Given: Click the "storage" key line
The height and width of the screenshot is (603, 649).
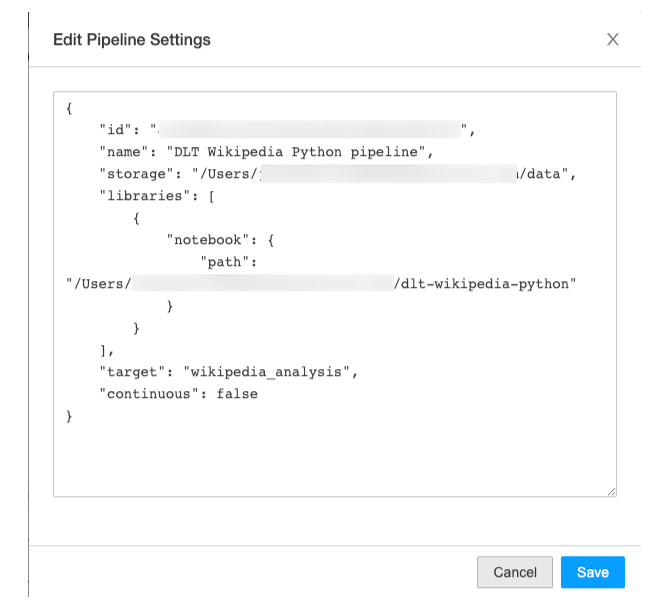Looking at the screenshot, I should [x=133, y=174].
